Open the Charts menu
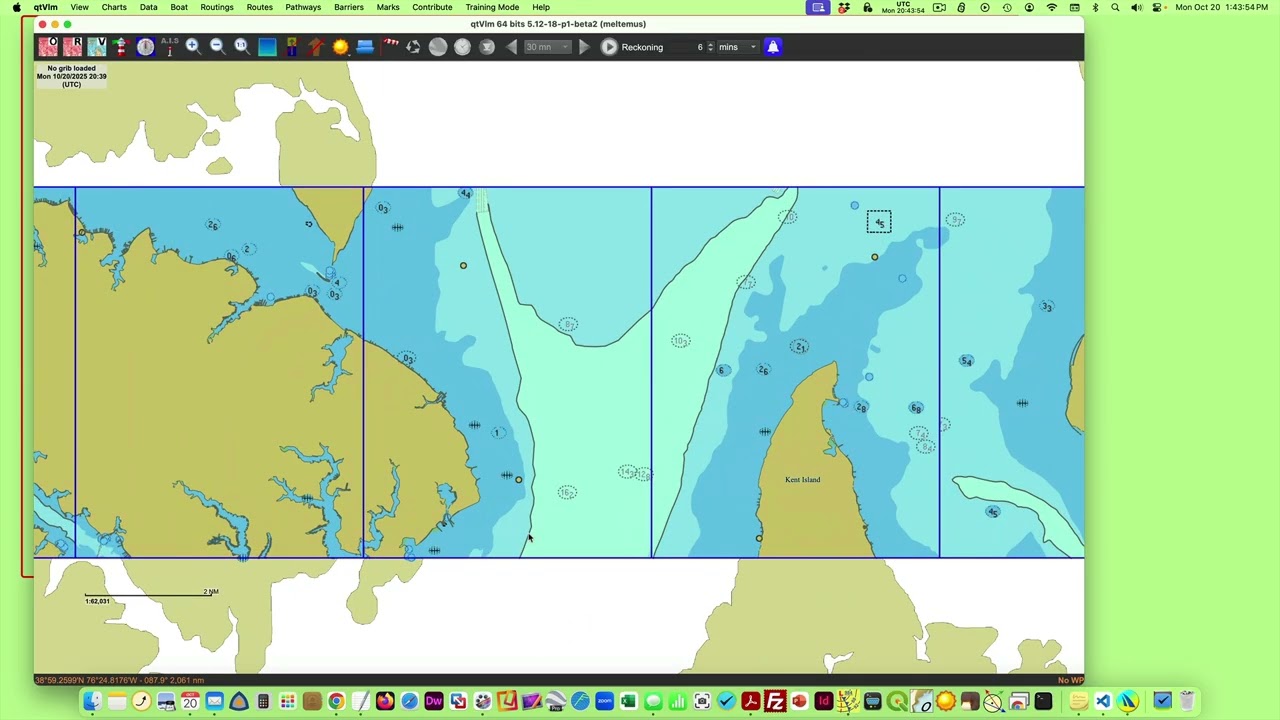The height and width of the screenshot is (720, 1280). coord(114,7)
